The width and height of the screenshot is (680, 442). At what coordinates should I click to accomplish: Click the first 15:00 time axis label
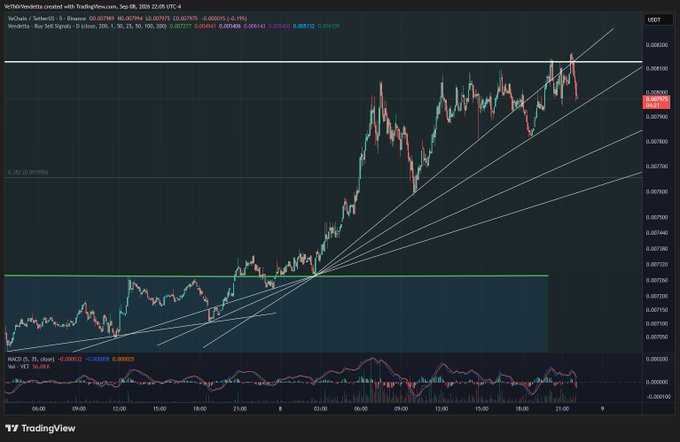point(160,409)
